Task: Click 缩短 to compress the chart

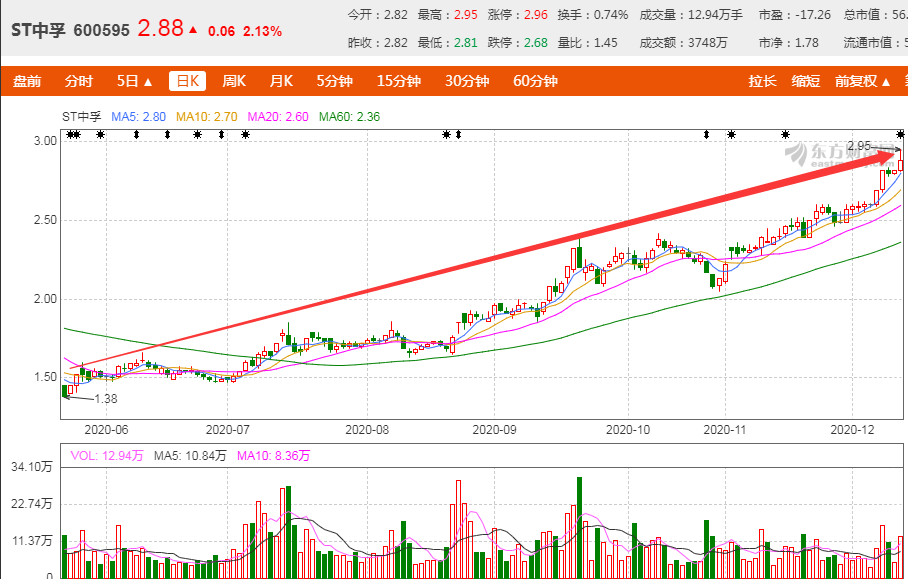Action: point(806,81)
